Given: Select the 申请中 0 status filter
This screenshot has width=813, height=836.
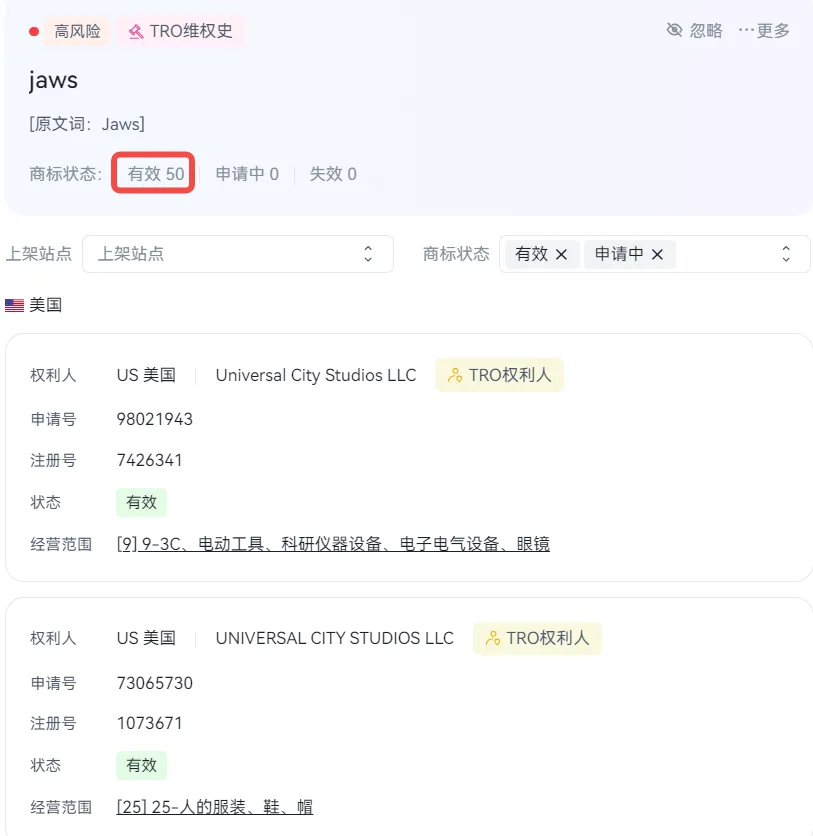Looking at the screenshot, I should pyautogui.click(x=247, y=174).
